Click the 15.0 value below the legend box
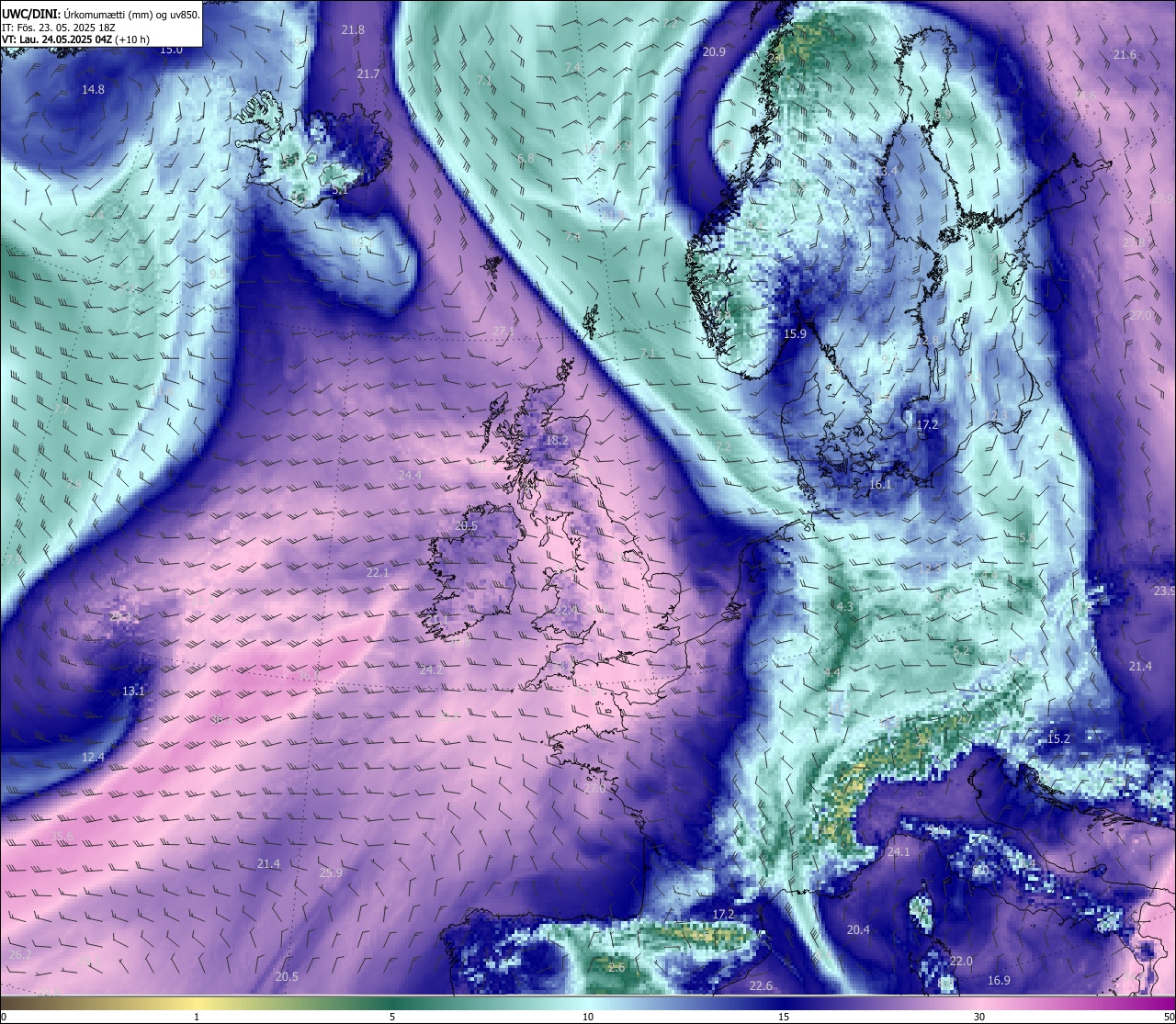 tap(171, 50)
